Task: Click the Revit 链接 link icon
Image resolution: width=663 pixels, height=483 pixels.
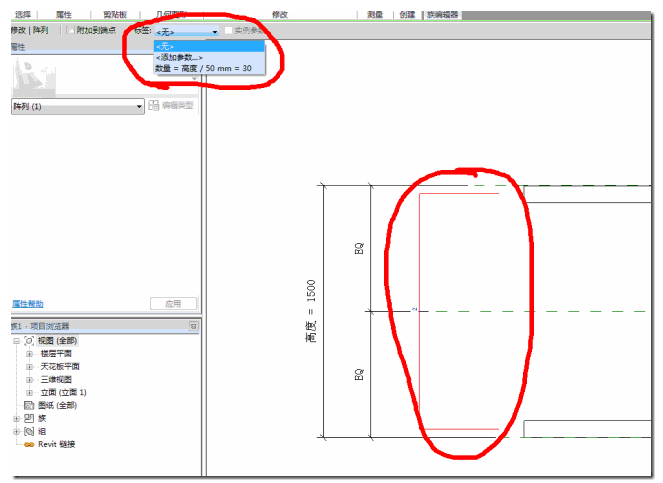Action: tap(28, 444)
